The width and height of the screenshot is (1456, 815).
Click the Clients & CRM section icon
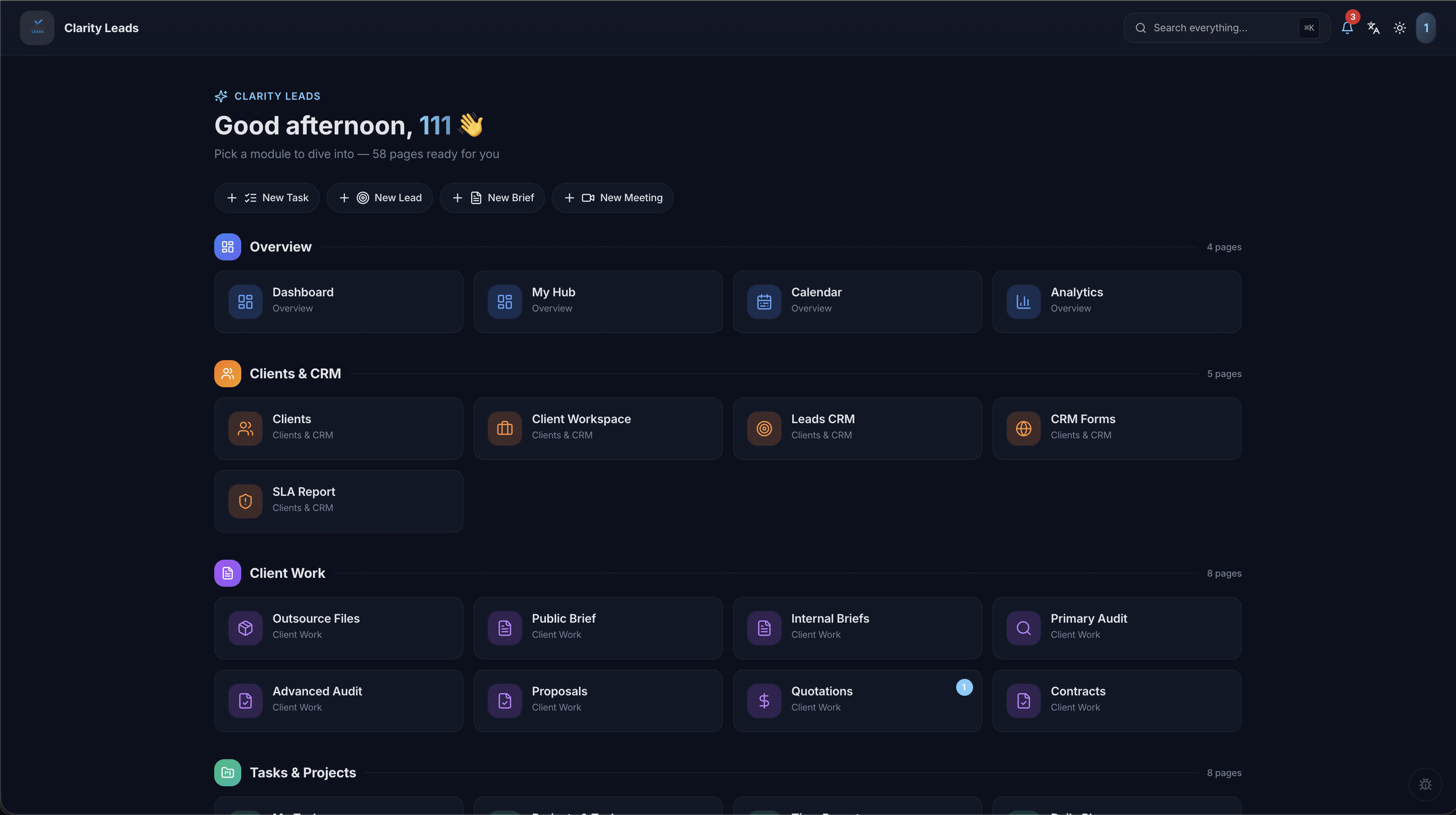point(227,373)
